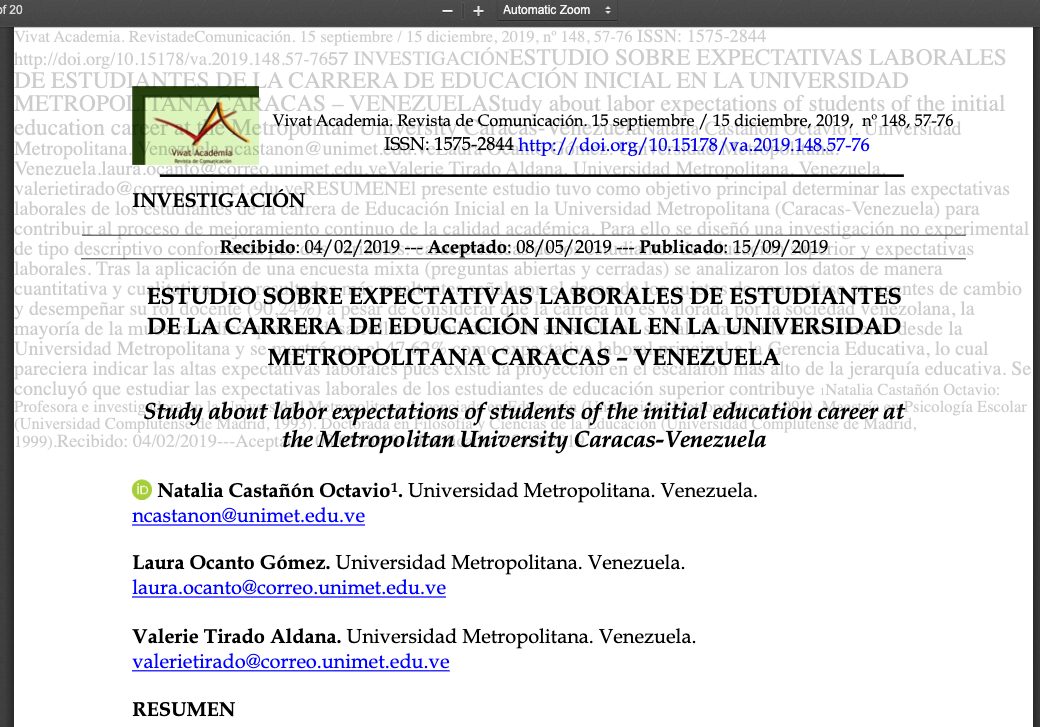Viewport: 1040px width, 727px height.
Task: Open the doi.org article link
Action: [694, 145]
